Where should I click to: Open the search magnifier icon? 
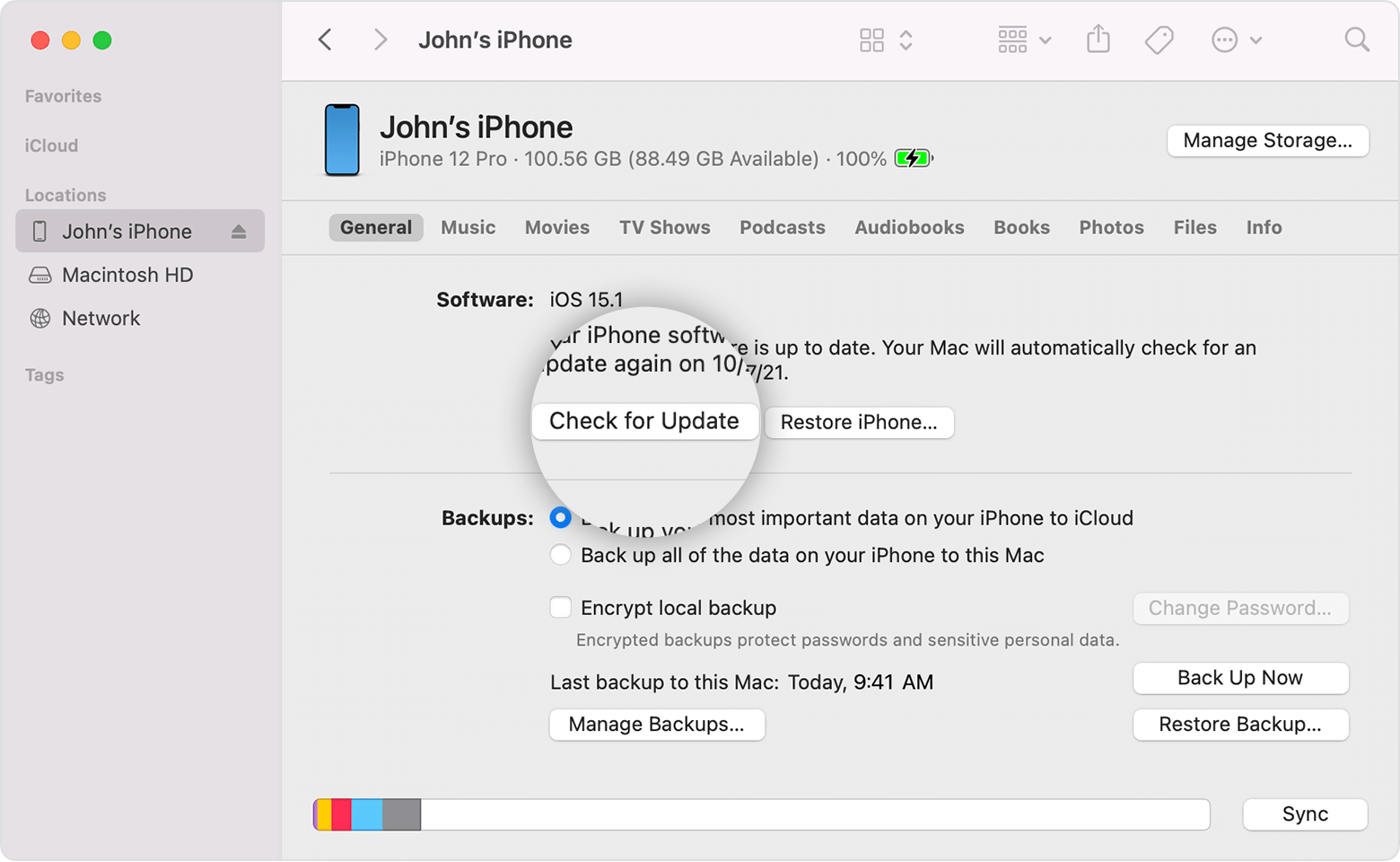[1356, 40]
